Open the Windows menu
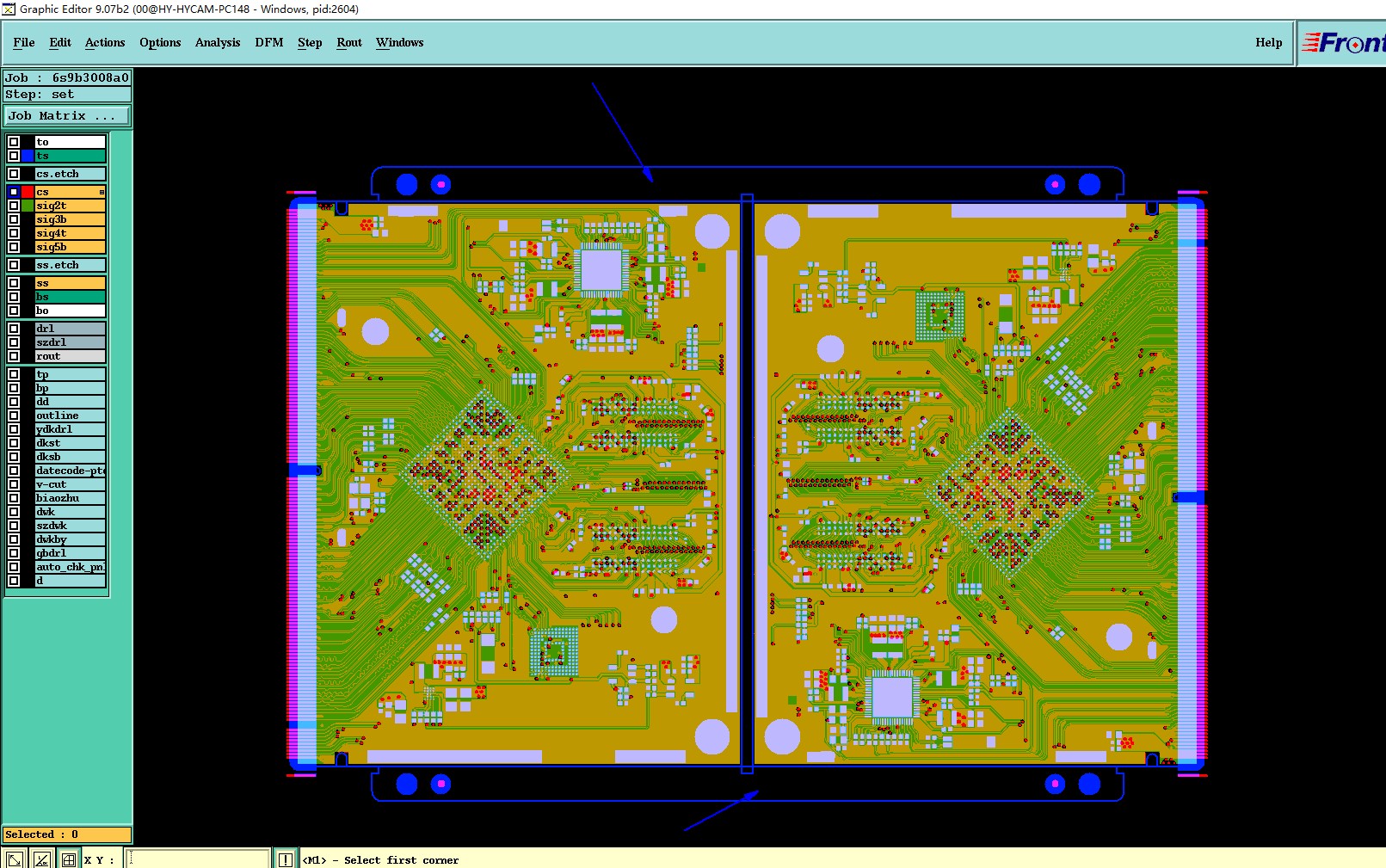 tap(399, 42)
